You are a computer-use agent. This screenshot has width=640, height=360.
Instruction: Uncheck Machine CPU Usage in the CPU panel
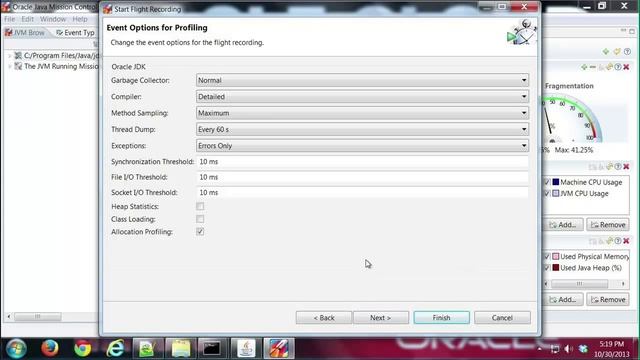547,182
